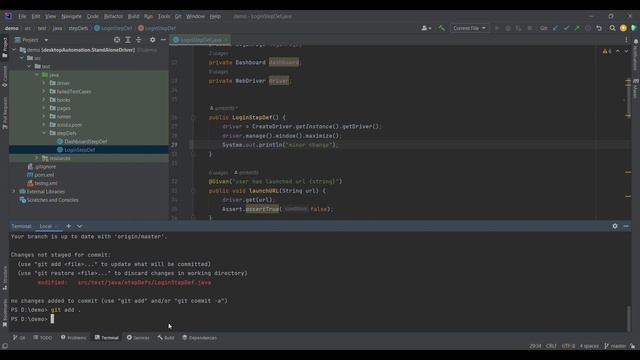
Task: Open the Dependencies tool window
Action: [199, 338]
